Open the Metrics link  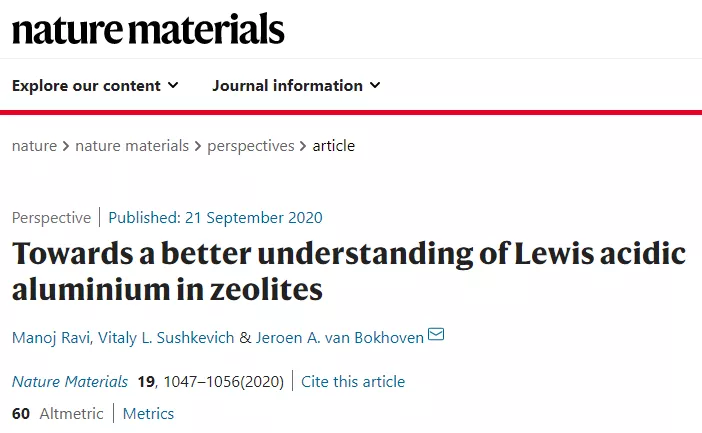click(x=148, y=414)
